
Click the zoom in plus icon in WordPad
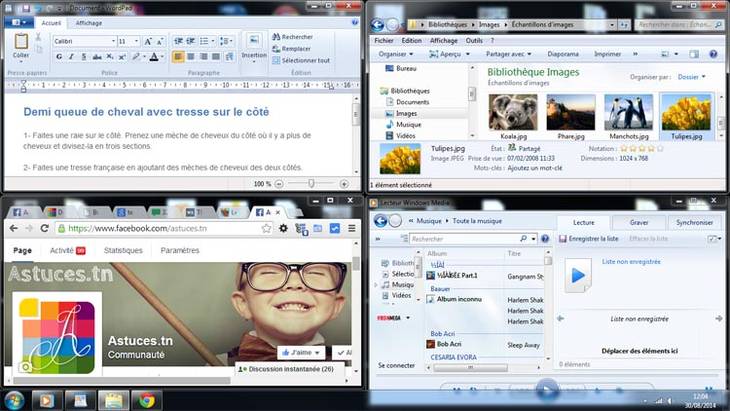344,184
